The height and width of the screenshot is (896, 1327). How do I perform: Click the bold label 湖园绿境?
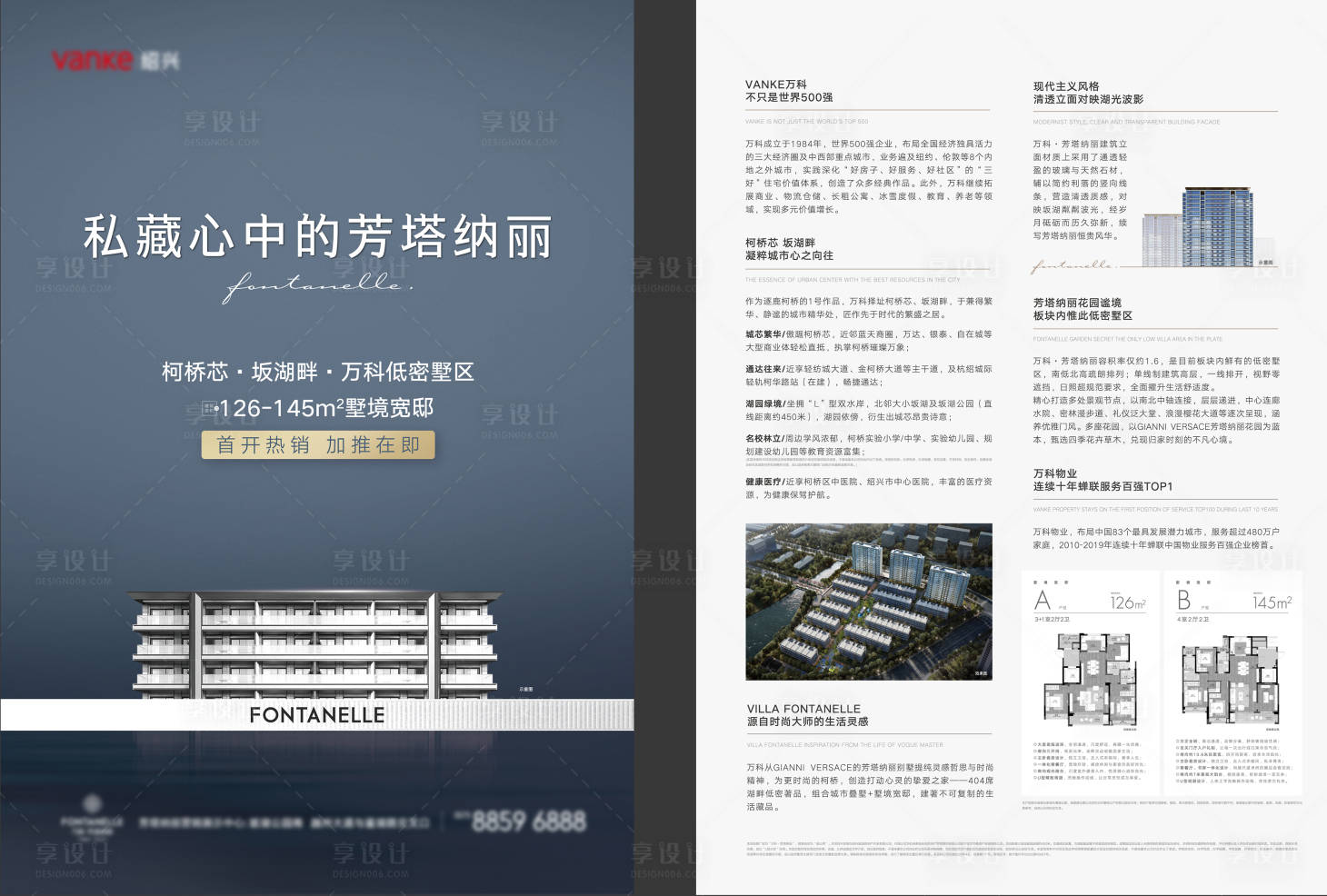point(764,403)
